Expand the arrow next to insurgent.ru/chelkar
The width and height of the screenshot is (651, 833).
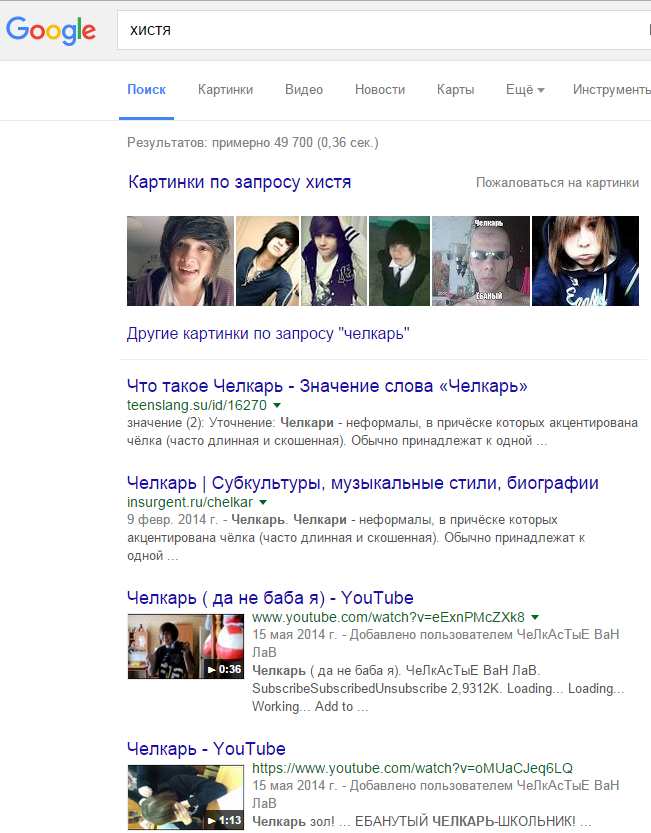[x=263, y=502]
